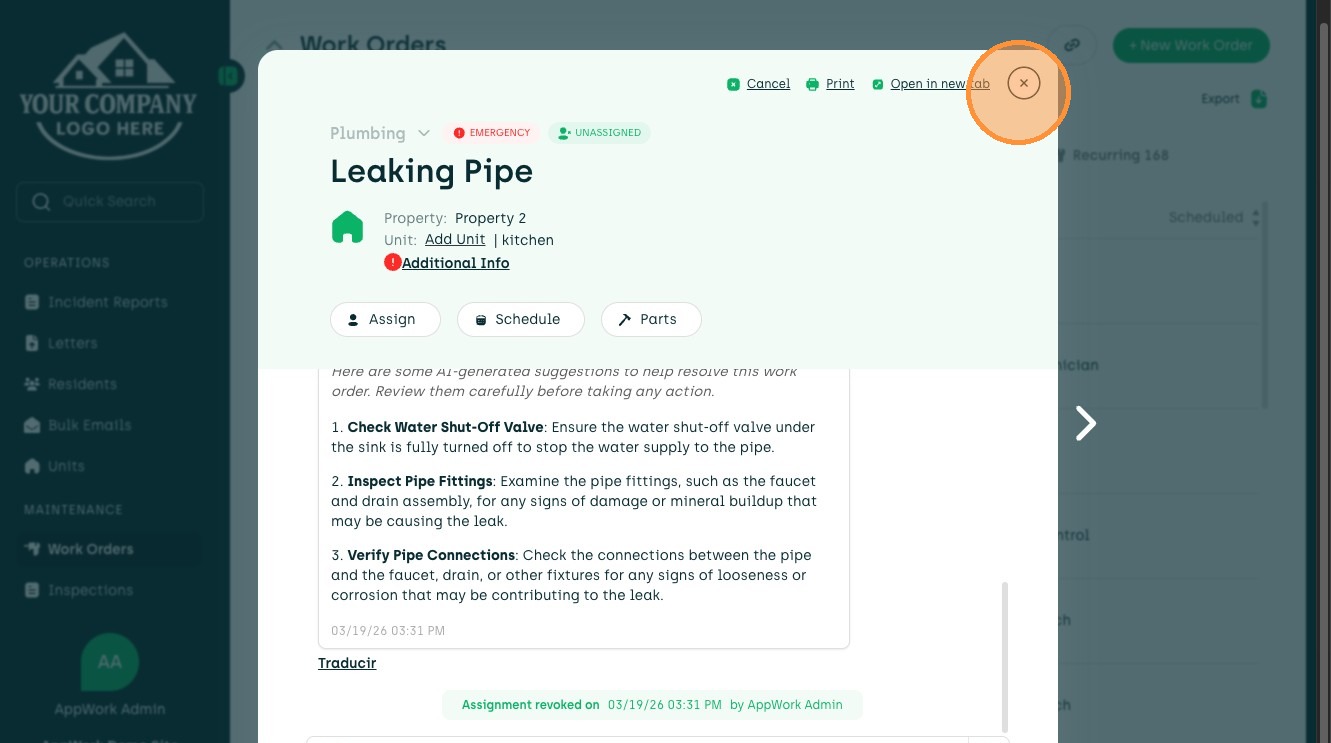Collapse the left sidebar toggle
The image size is (1331, 743).
pos(231,75)
